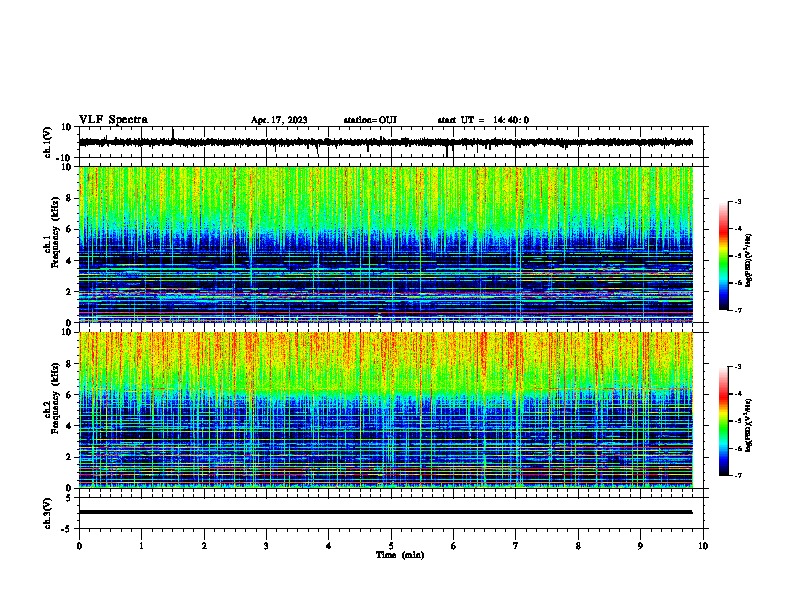Click time-axis tick label 7

tap(516, 546)
